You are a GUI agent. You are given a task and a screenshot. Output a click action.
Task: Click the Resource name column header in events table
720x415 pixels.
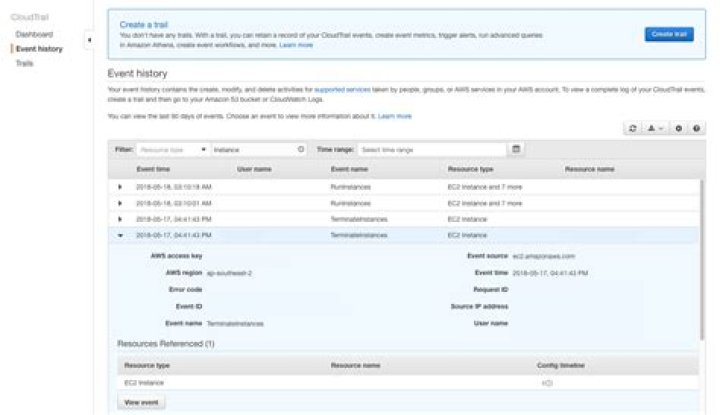coord(589,169)
